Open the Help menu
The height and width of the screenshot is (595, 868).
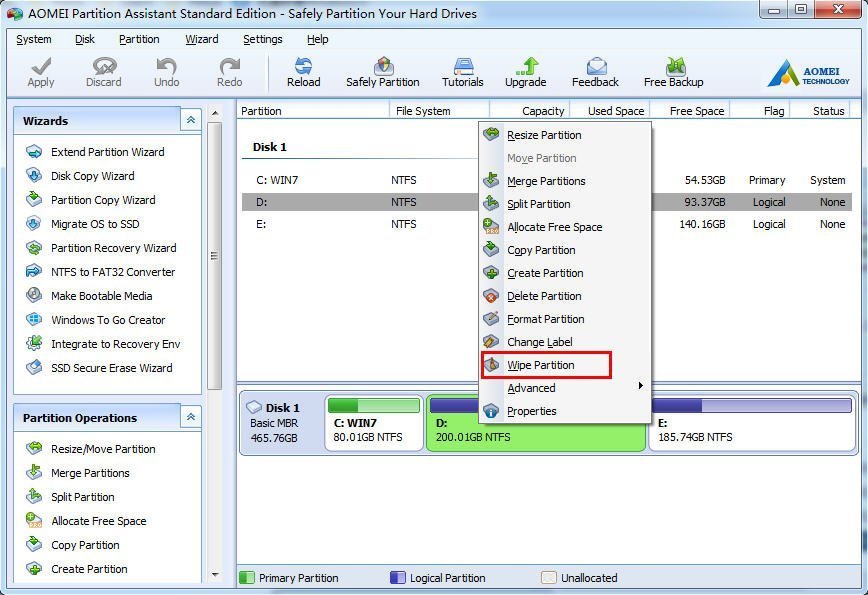pos(317,39)
